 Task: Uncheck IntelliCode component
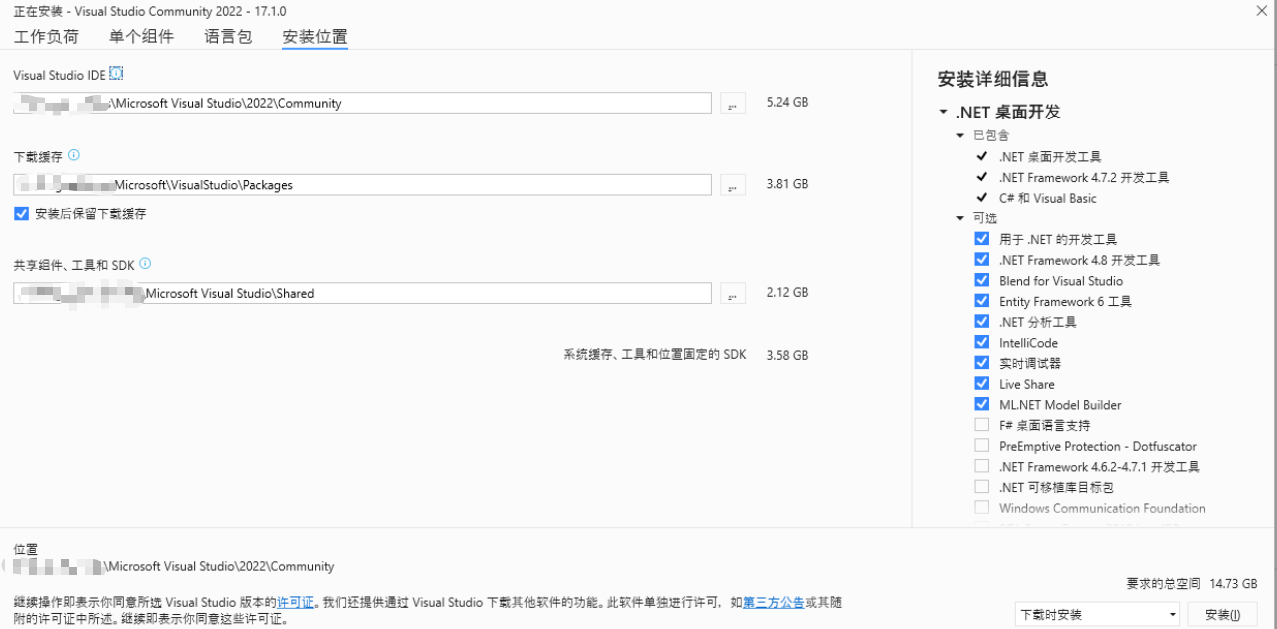(981, 343)
